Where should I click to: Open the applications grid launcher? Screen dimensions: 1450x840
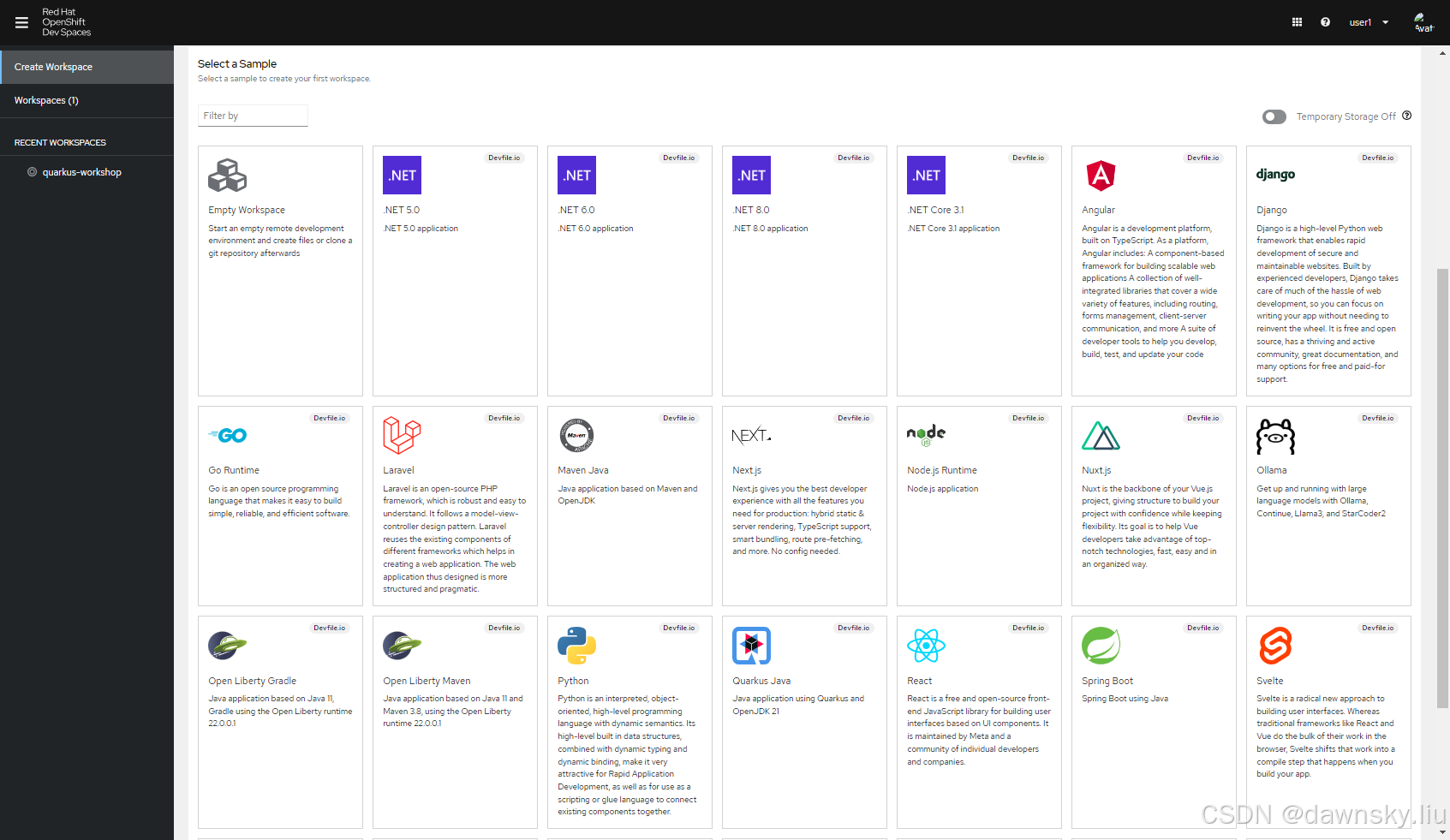pos(1297,22)
